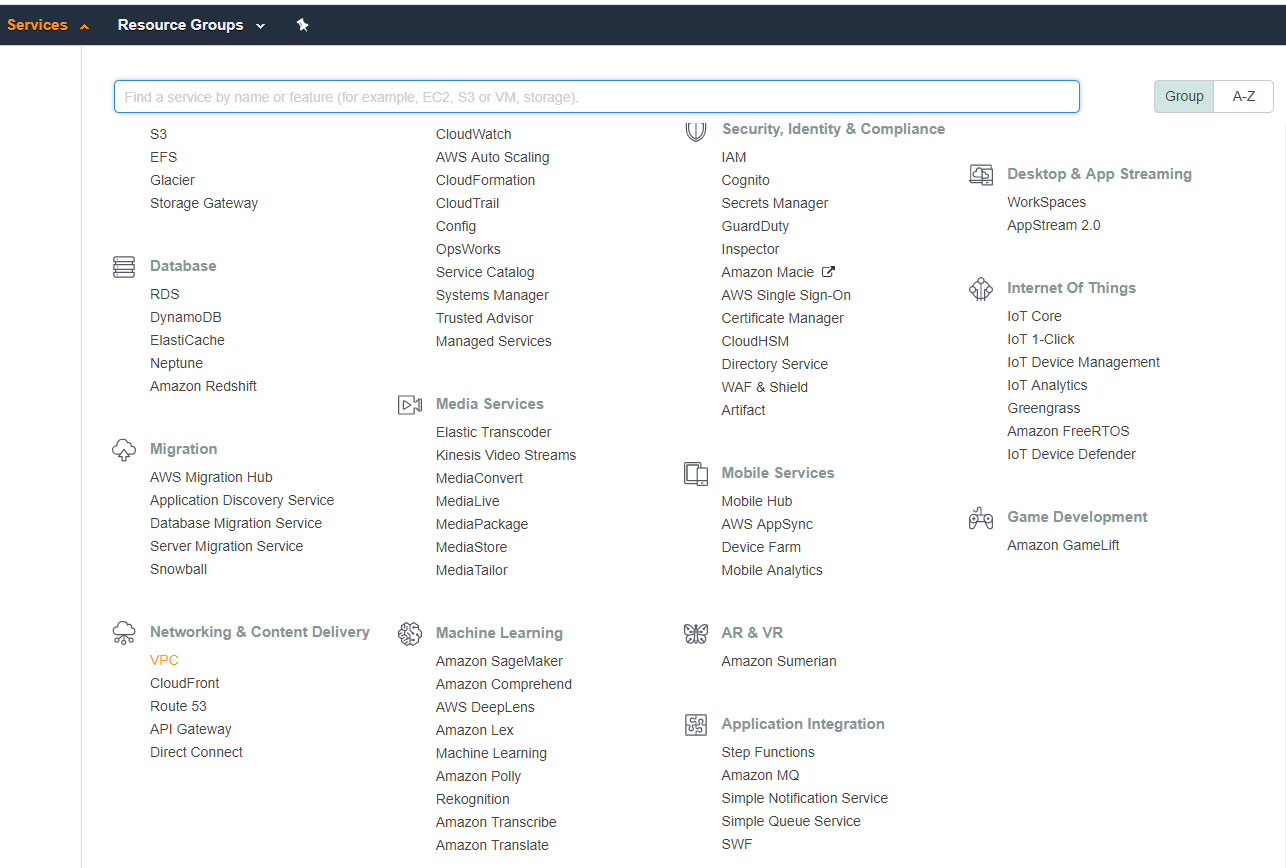
Task: Open Amazon GameLift
Action: tap(1064, 545)
